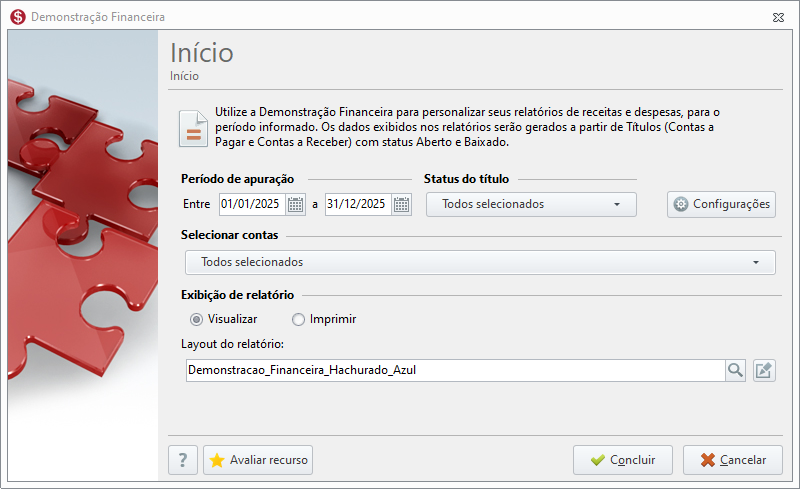800x489 pixels.
Task: Click the star Avaliar recurso button
Action: pyautogui.click(x=258, y=460)
